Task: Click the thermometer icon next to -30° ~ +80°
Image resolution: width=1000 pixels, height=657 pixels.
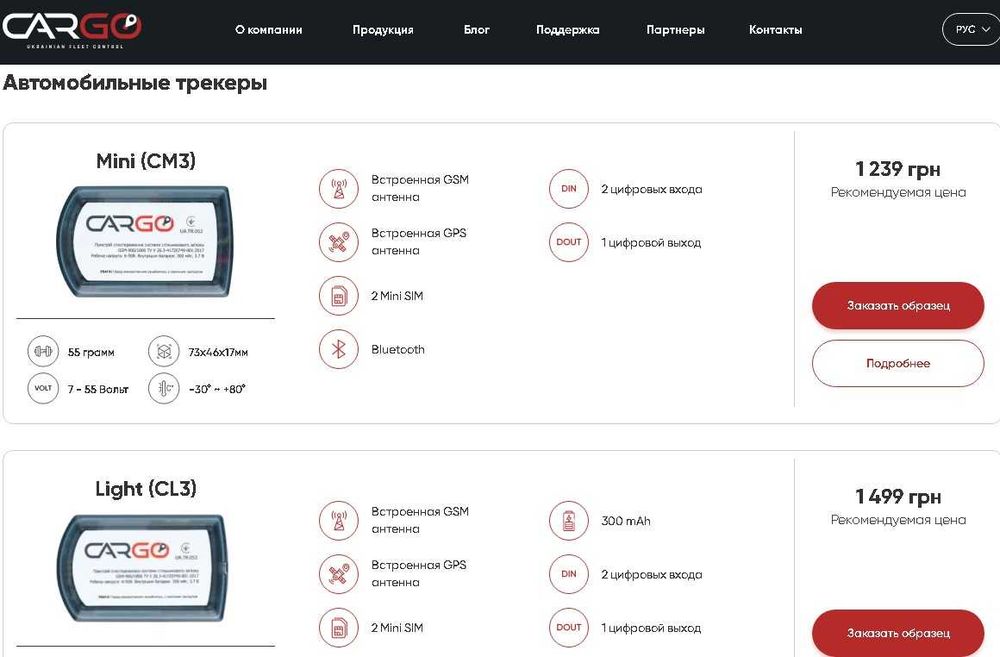Action: pos(164,388)
